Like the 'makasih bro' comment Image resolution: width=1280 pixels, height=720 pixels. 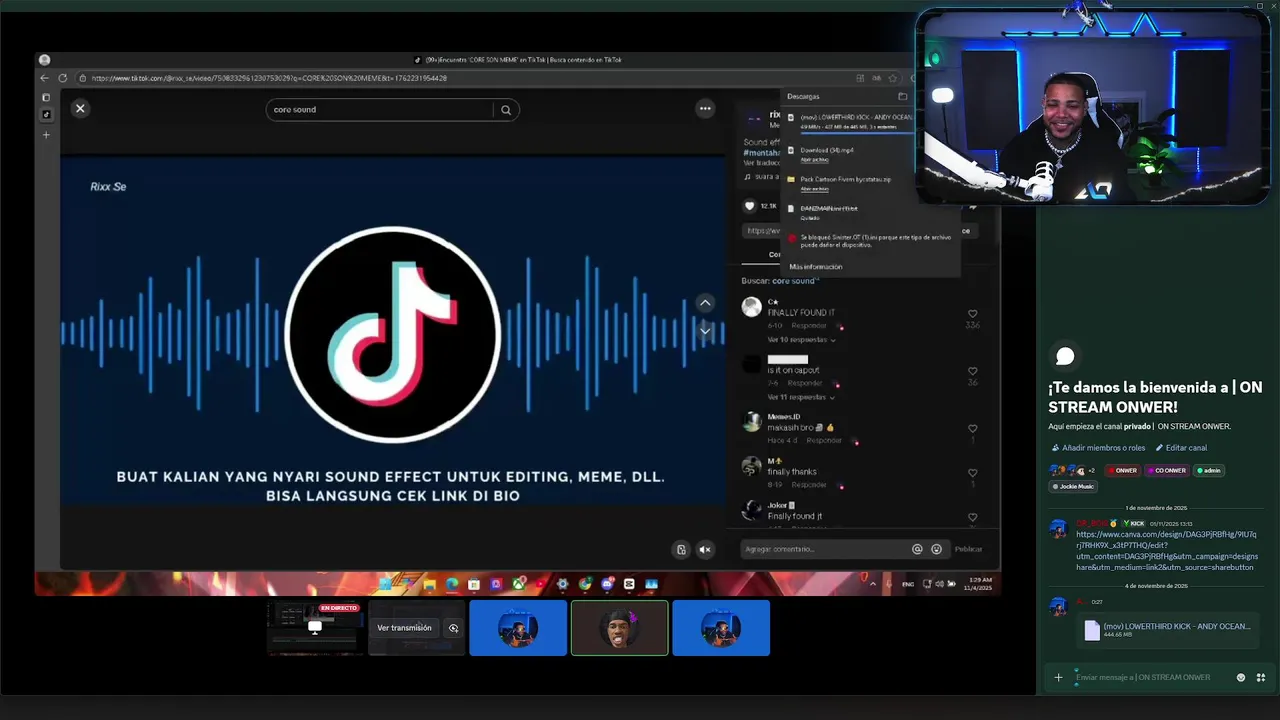(972, 429)
